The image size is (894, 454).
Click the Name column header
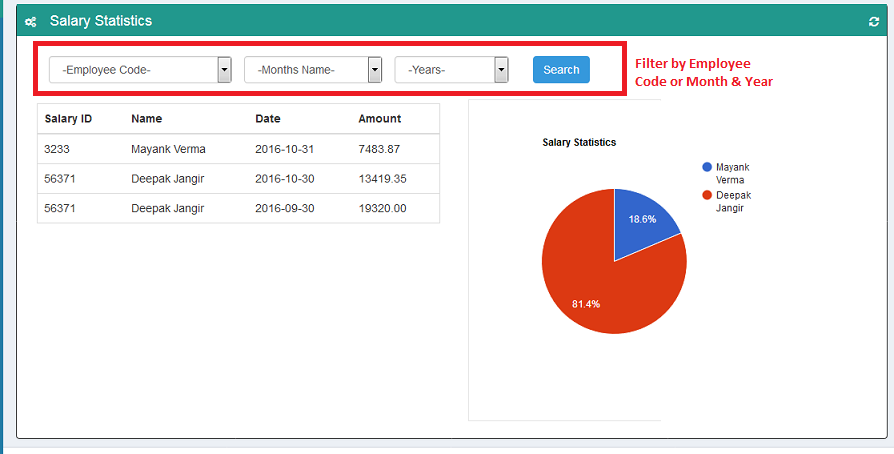point(147,119)
